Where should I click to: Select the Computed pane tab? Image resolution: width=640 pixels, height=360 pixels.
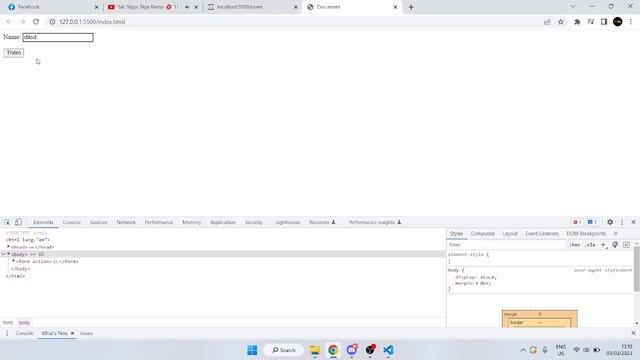[x=482, y=233]
